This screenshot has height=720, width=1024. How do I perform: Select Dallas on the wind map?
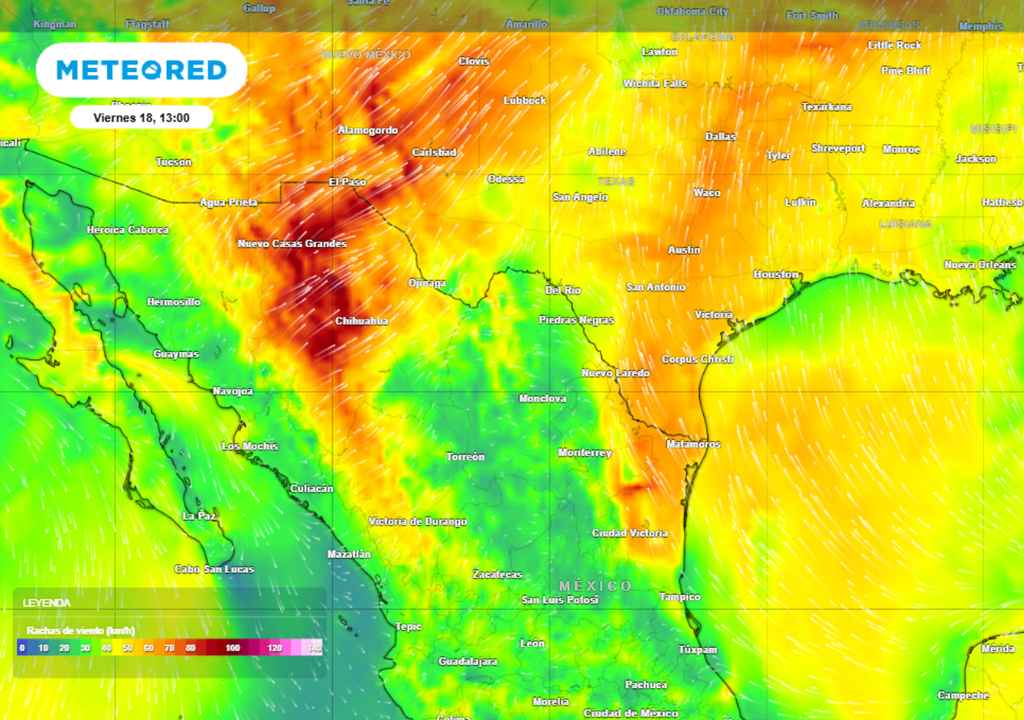pyautogui.click(x=720, y=136)
